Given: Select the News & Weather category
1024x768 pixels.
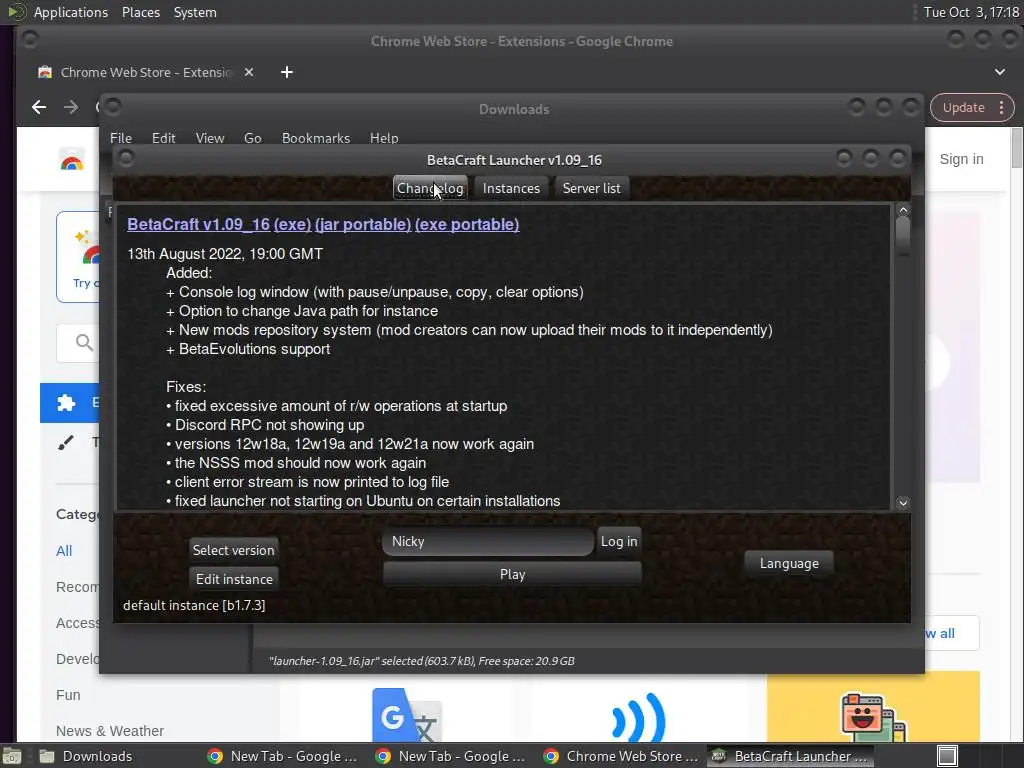Looking at the screenshot, I should pyautogui.click(x=110, y=731).
